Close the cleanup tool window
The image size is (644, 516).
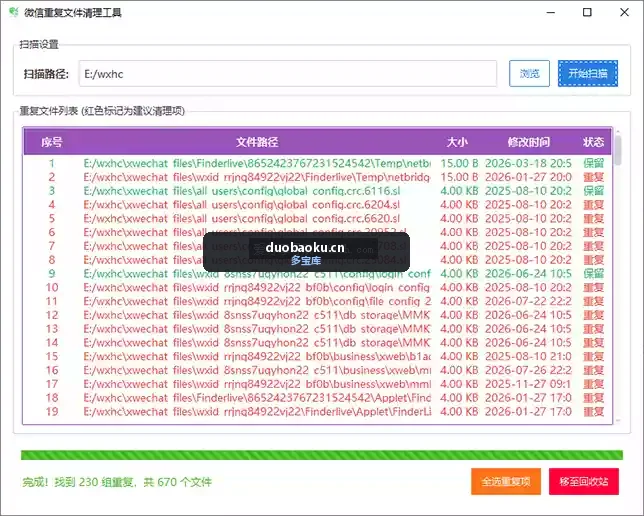point(624,12)
